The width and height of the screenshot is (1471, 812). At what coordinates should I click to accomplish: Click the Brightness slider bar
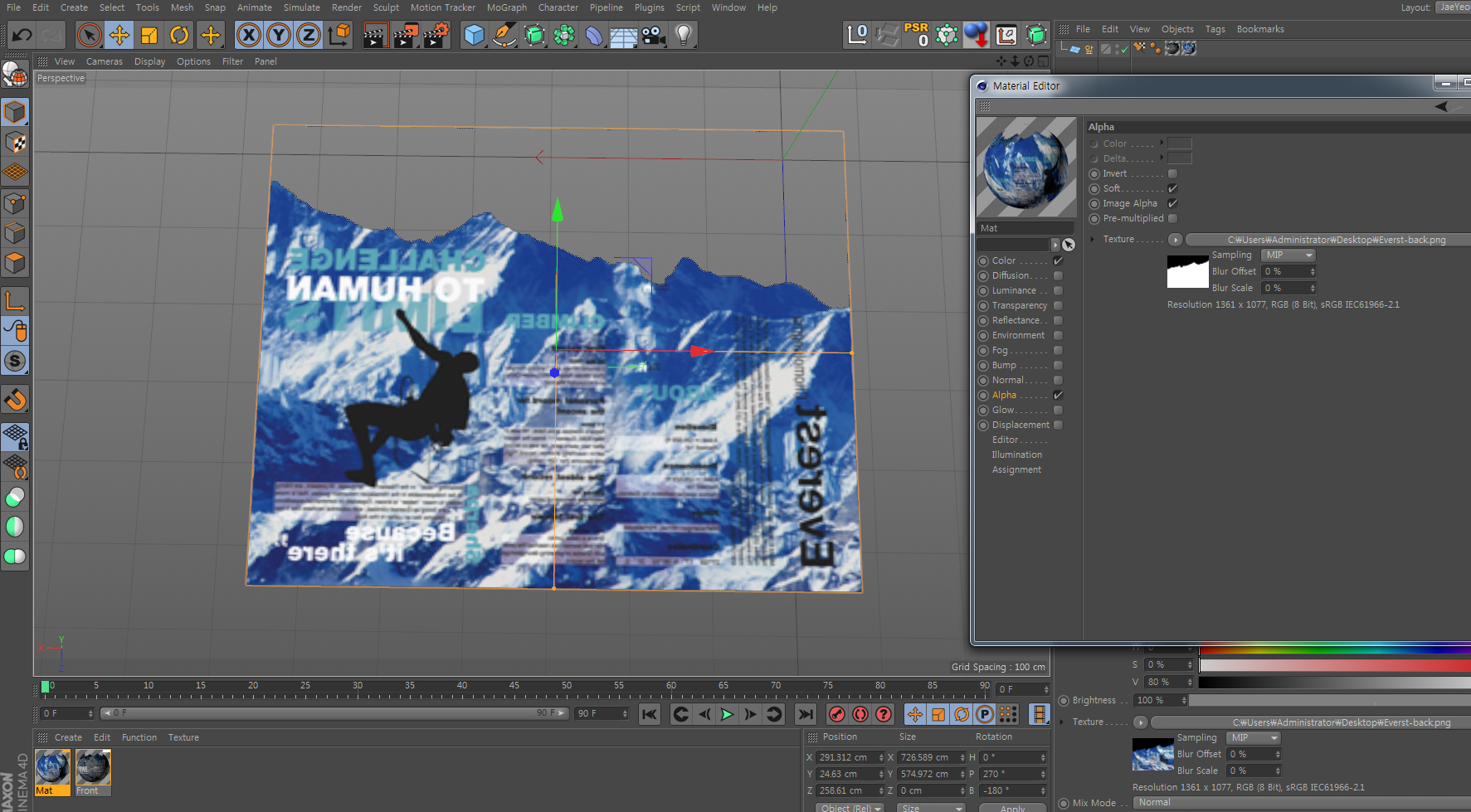pyautogui.click(x=1330, y=700)
